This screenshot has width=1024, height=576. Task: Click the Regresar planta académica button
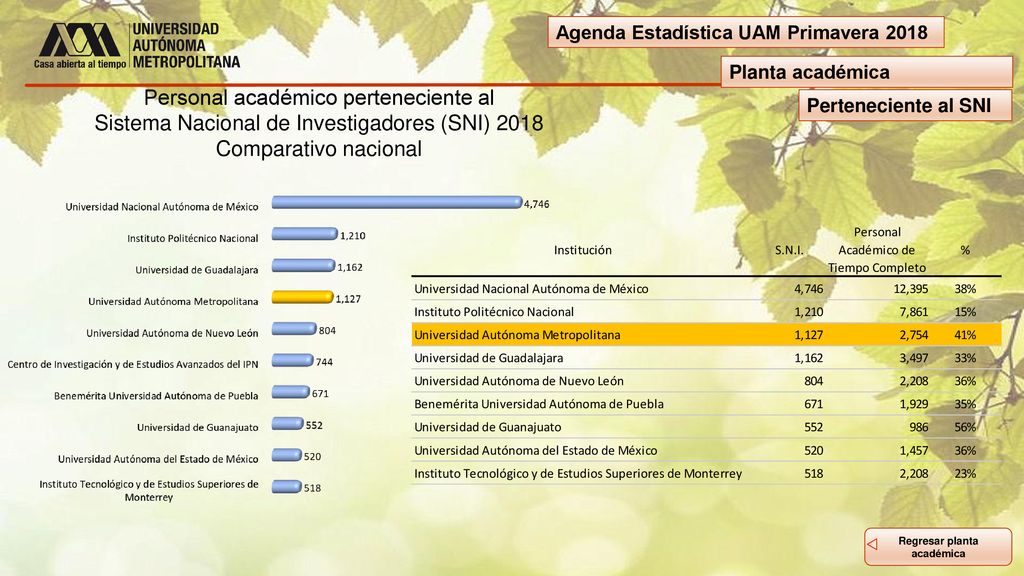[x=938, y=547]
